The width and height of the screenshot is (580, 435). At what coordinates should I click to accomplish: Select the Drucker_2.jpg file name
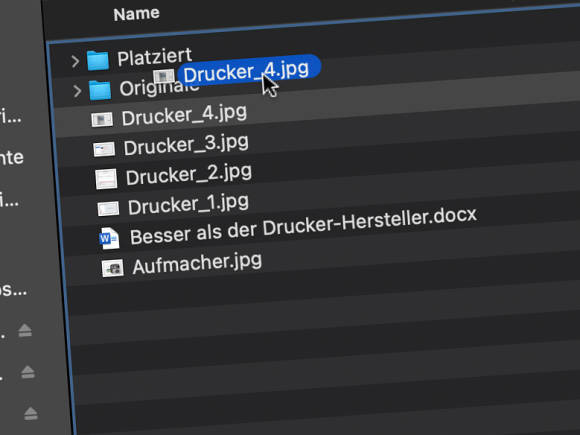click(x=189, y=174)
